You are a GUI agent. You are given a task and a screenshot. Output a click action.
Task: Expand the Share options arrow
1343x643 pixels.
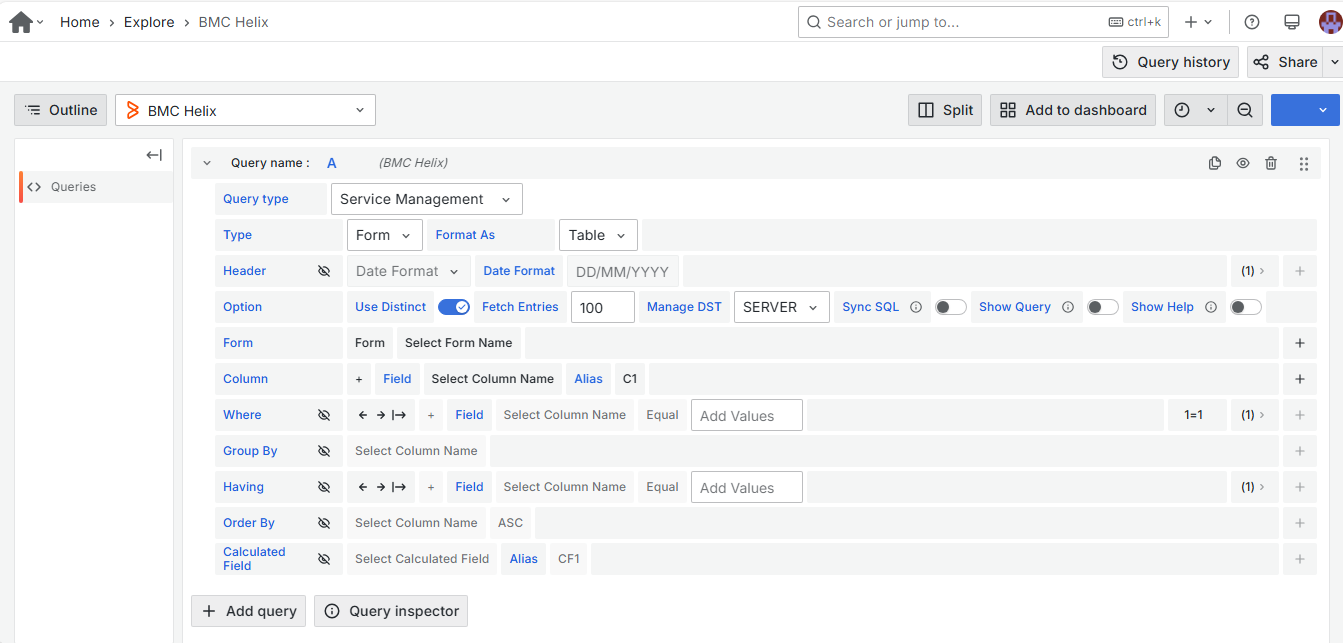coord(1334,62)
